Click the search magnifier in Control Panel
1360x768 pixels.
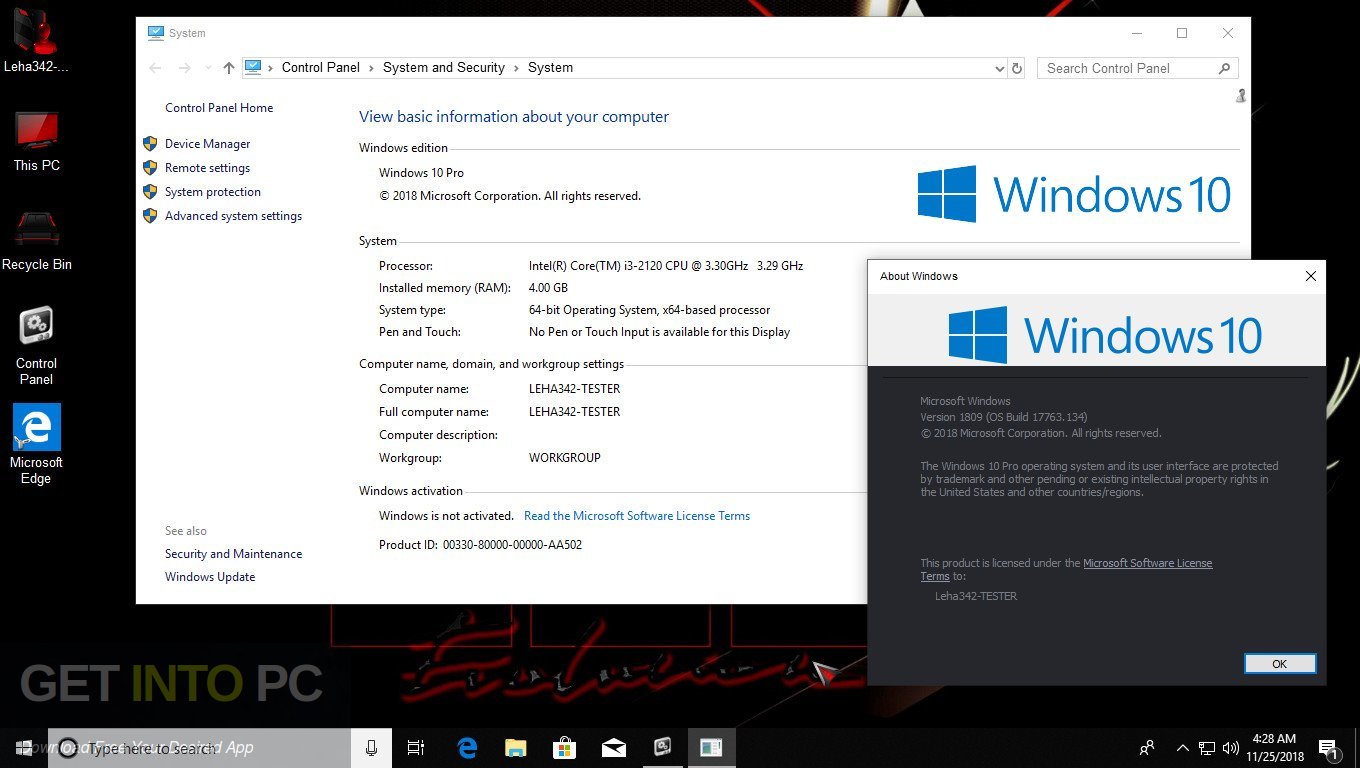click(1224, 68)
